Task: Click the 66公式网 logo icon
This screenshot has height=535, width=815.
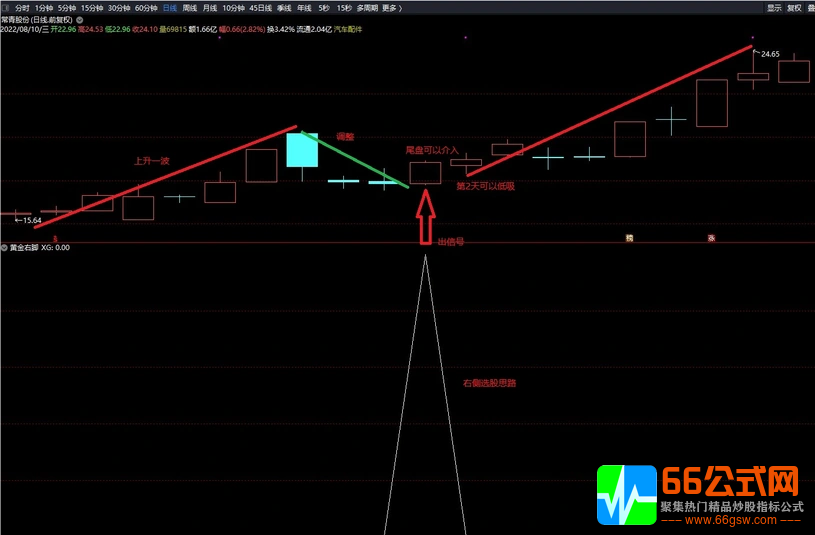Action: pos(626,495)
